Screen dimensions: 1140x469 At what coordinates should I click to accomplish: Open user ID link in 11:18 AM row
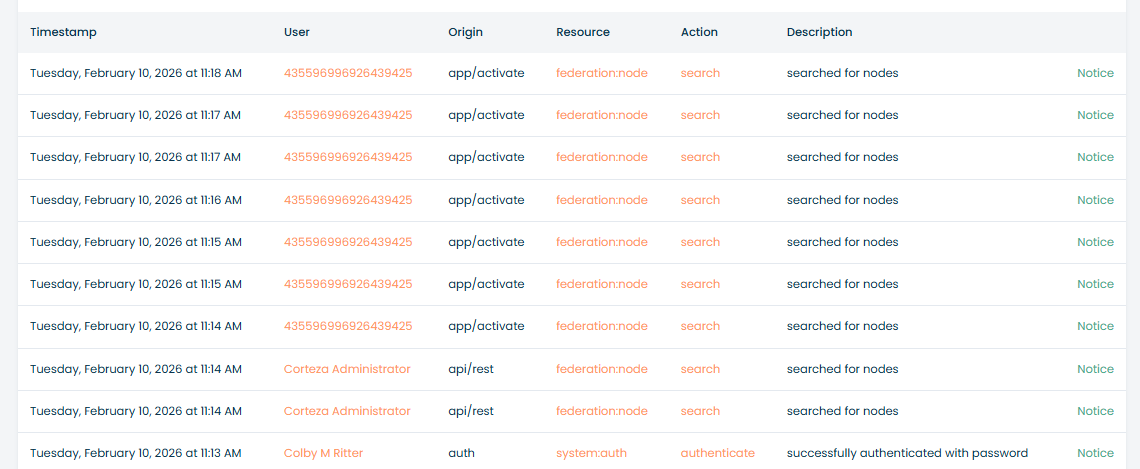(x=348, y=73)
